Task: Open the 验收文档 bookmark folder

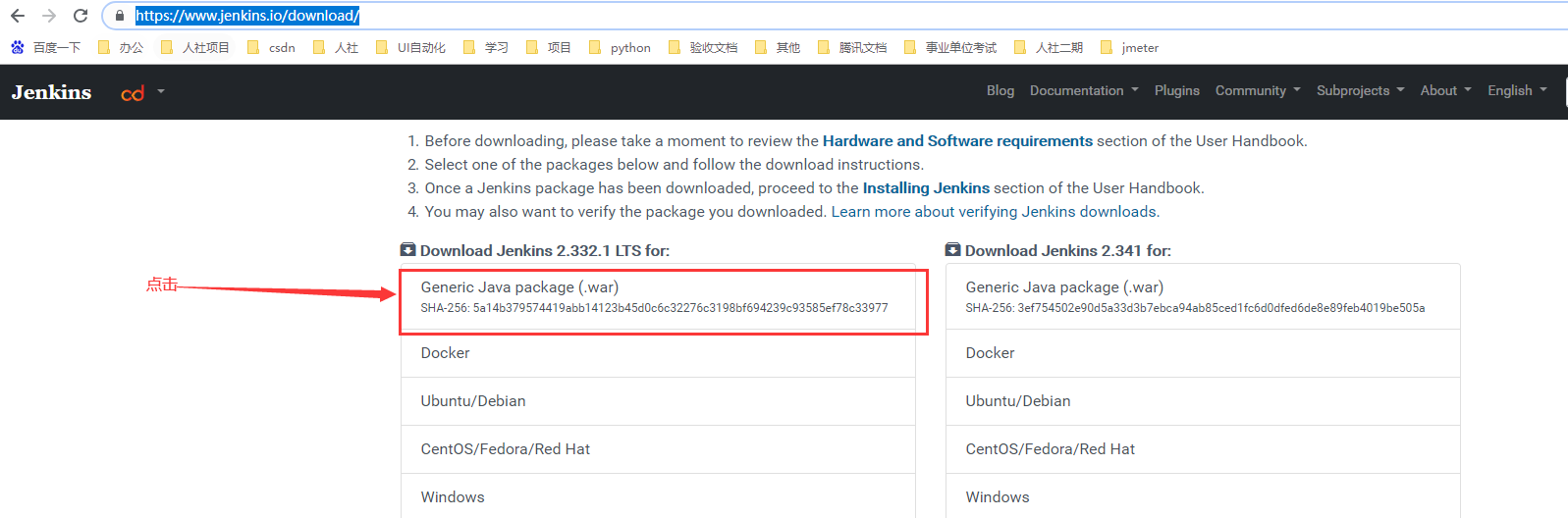Action: pyautogui.click(x=703, y=47)
